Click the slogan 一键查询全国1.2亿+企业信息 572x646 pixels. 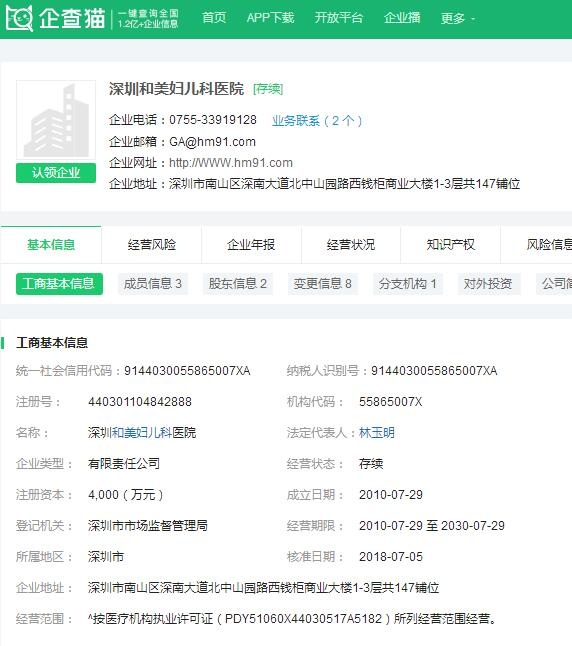[x=148, y=19]
